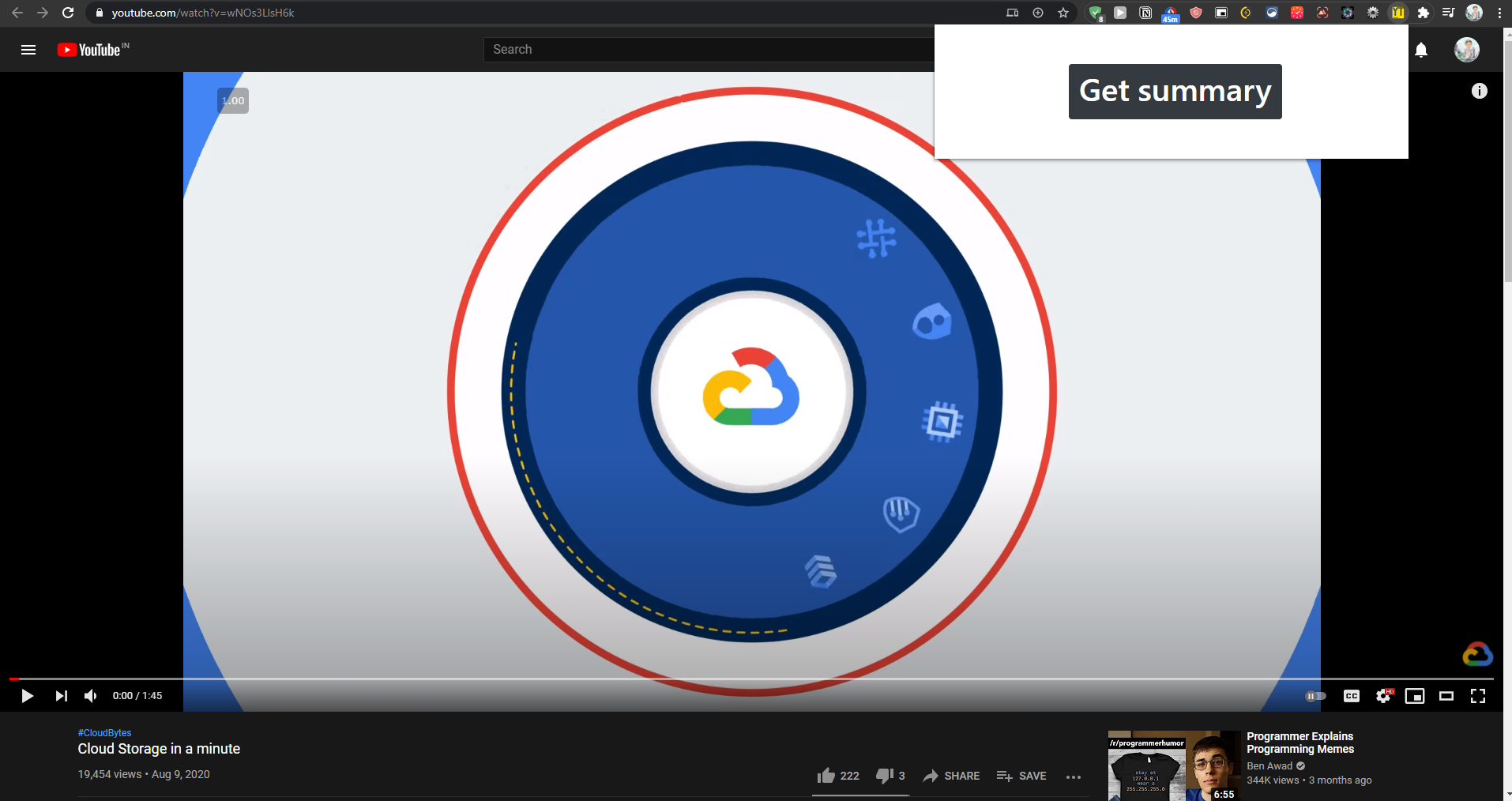This screenshot has width=1512, height=801.
Task: Click the Get summary button
Action: [x=1175, y=92]
